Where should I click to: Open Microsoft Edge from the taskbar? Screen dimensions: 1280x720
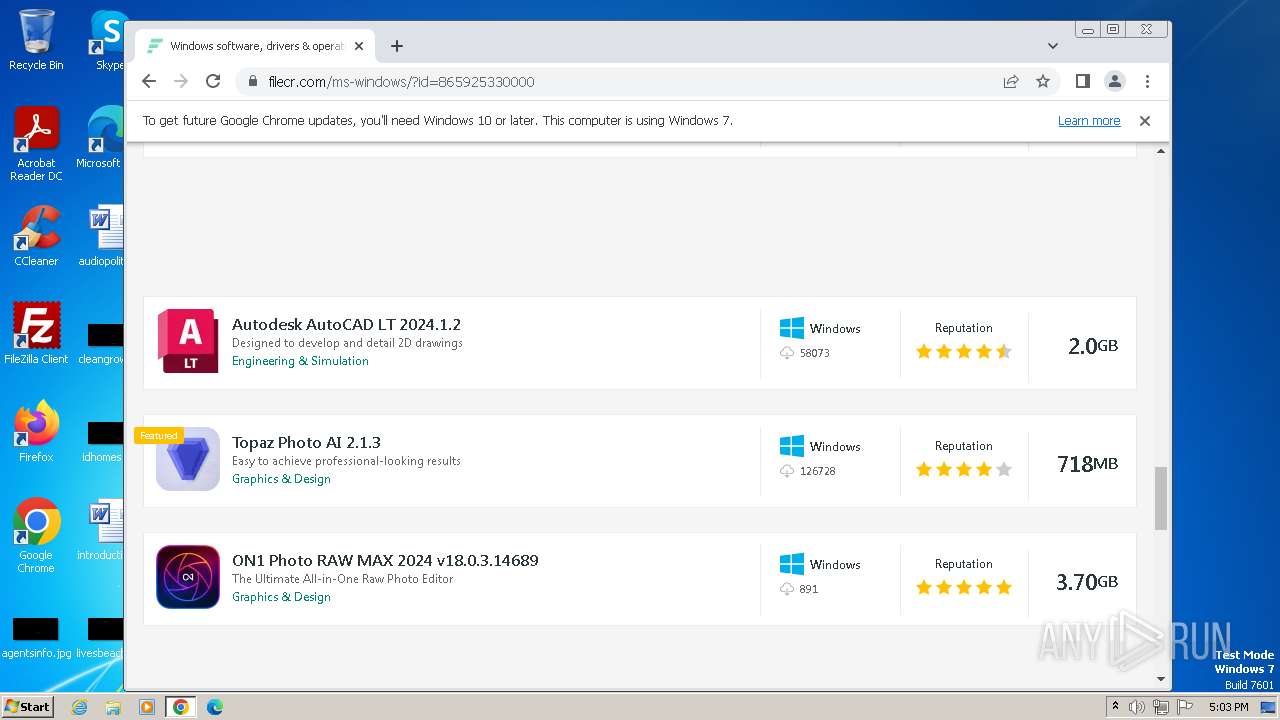pyautogui.click(x=215, y=707)
